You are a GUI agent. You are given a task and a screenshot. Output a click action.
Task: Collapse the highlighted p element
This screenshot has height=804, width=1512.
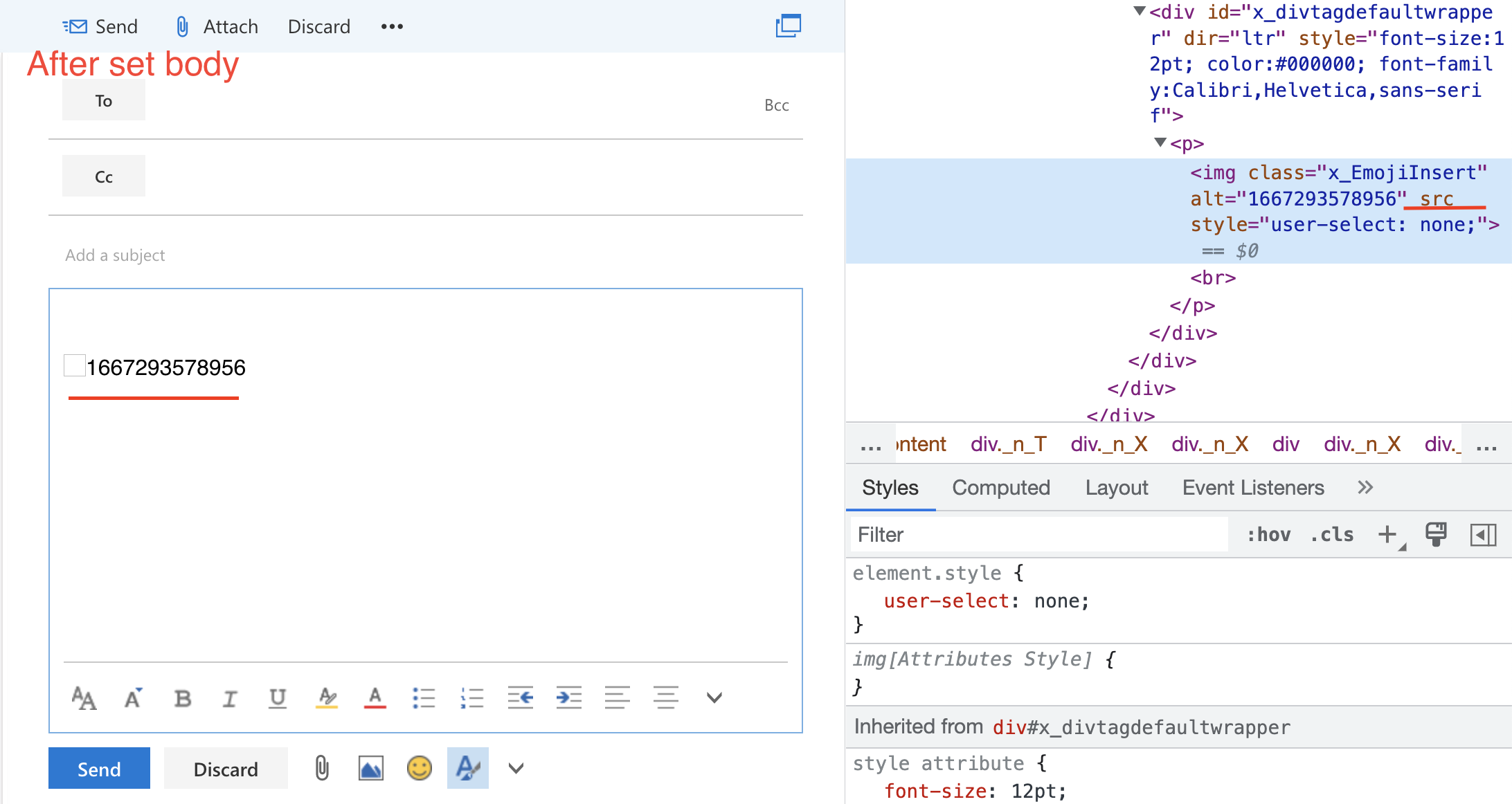(1161, 143)
